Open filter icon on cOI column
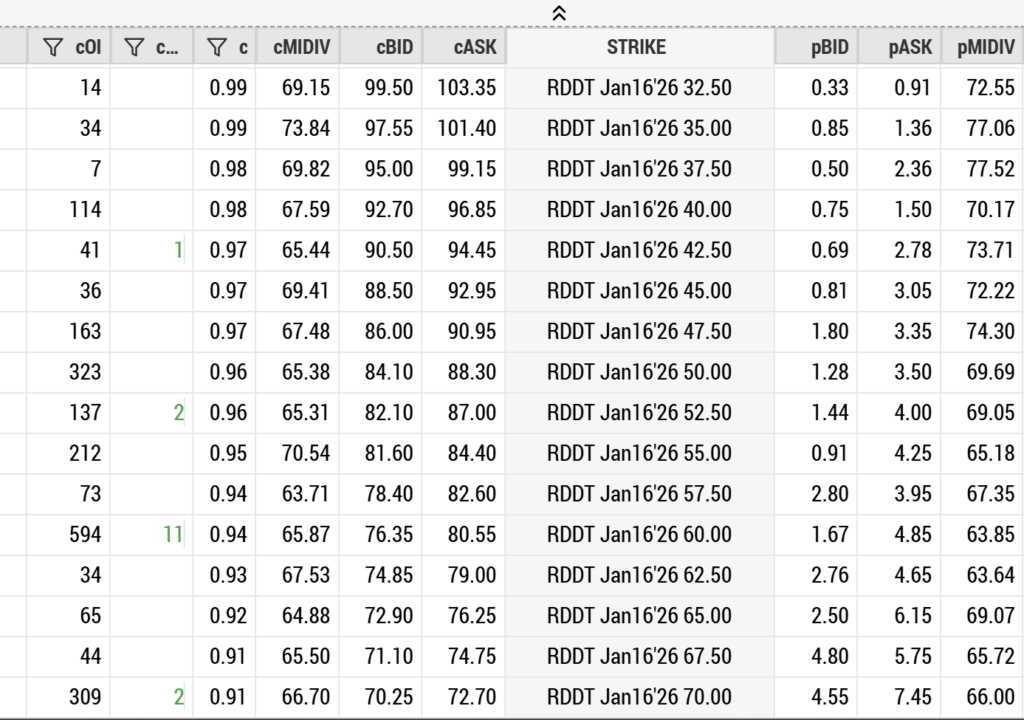Screen dimensions: 1024x720 tap(53, 47)
